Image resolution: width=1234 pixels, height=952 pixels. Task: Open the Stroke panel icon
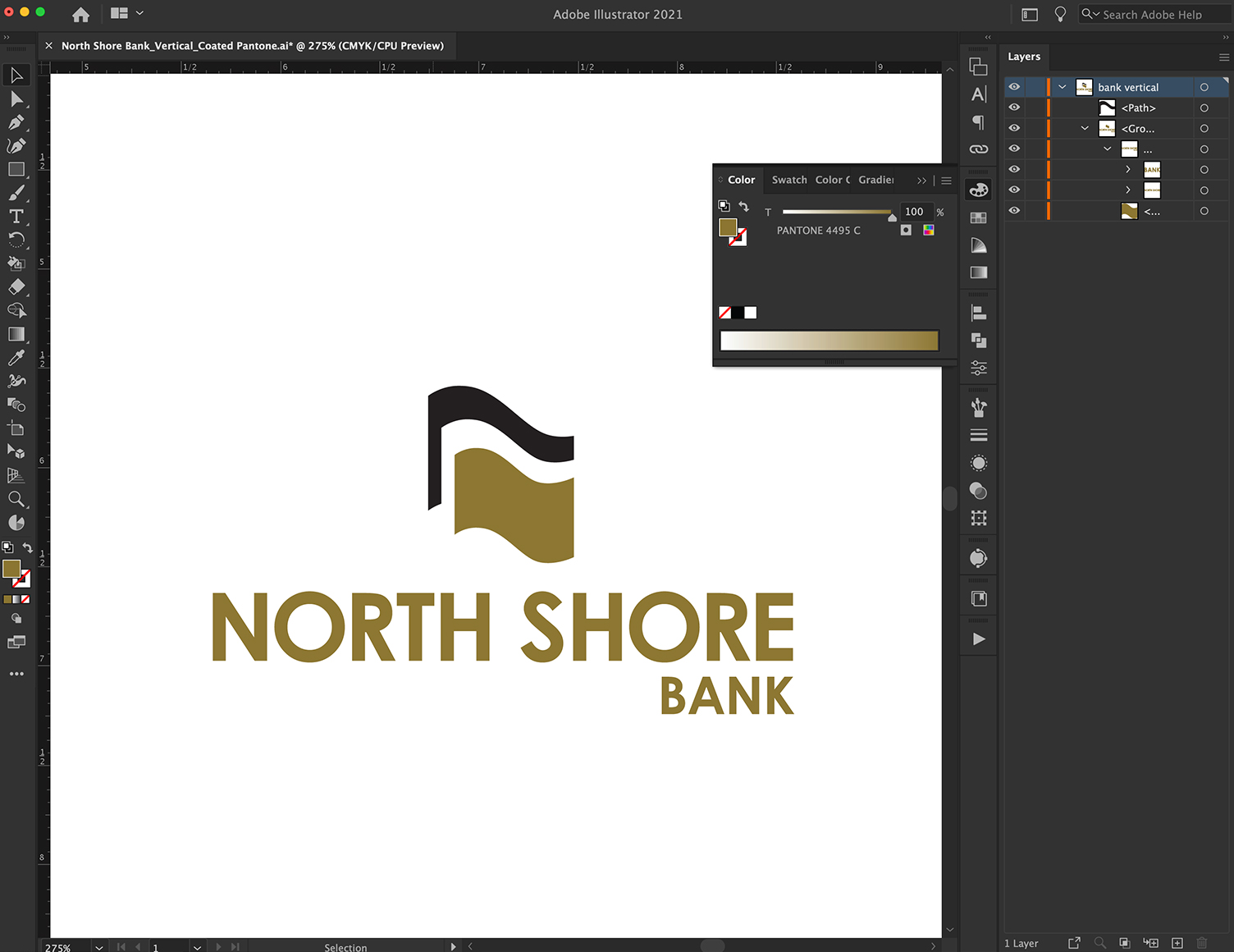979,435
